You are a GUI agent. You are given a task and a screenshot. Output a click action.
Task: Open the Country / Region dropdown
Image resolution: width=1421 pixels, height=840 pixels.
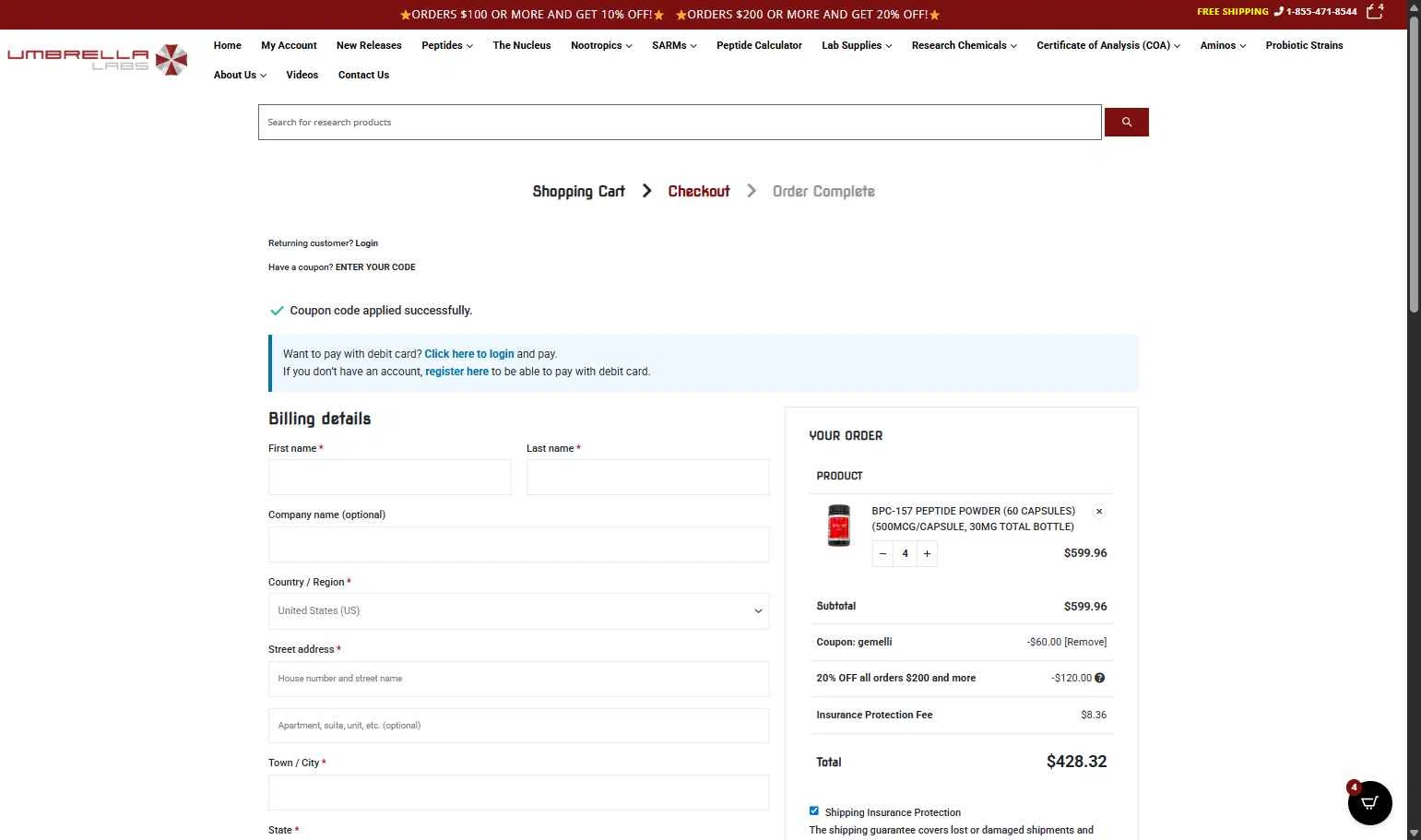pyautogui.click(x=518, y=610)
